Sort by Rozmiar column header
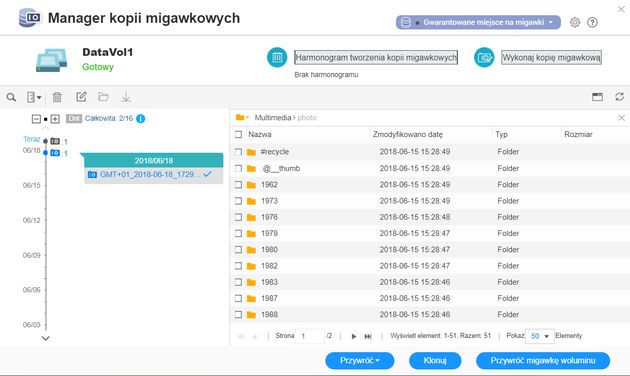The image size is (630, 376). (x=578, y=134)
